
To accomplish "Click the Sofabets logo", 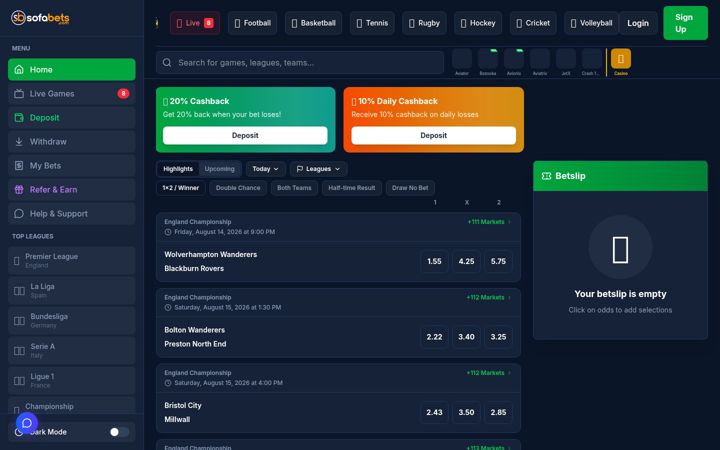I will tap(40, 18).
